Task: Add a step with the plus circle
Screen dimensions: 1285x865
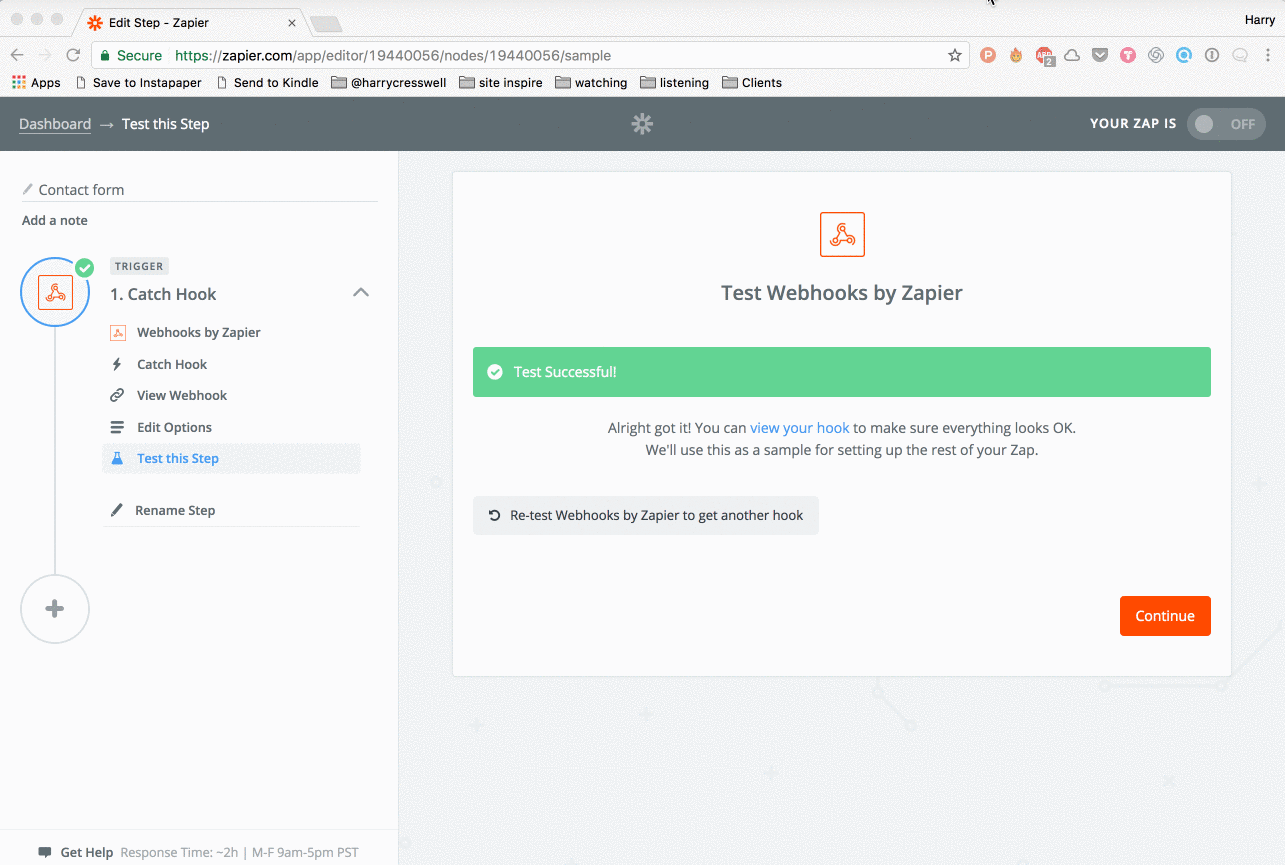Action: [x=55, y=609]
